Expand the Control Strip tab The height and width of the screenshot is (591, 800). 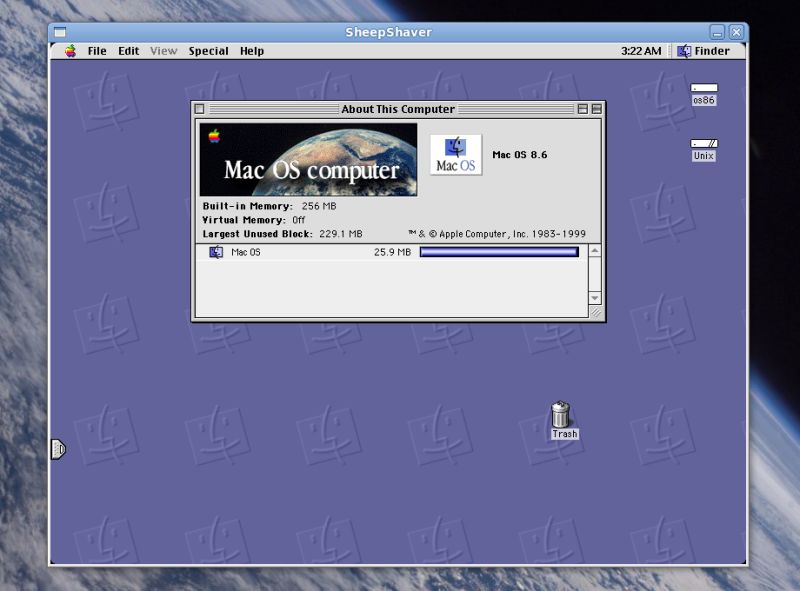58,449
